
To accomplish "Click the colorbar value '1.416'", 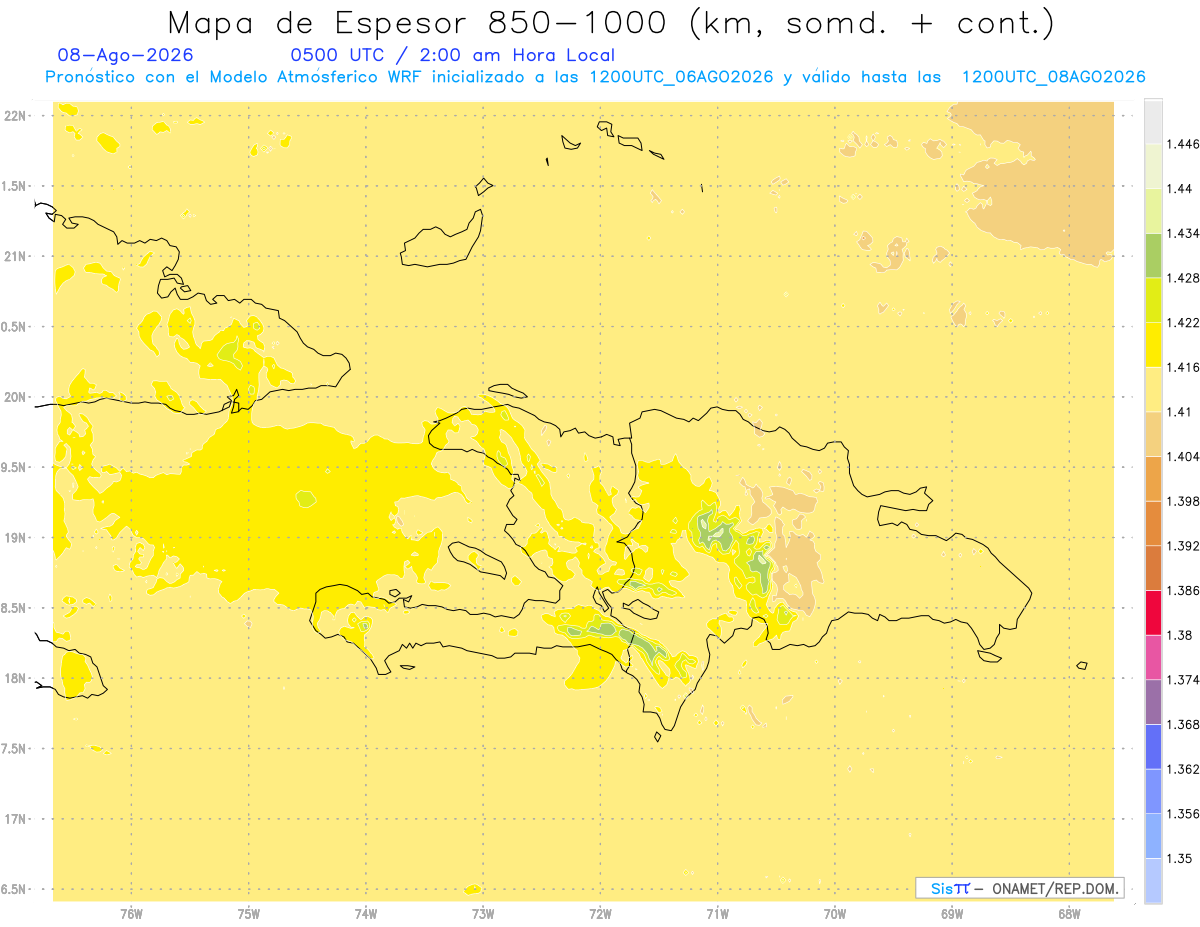I will pos(1185,367).
